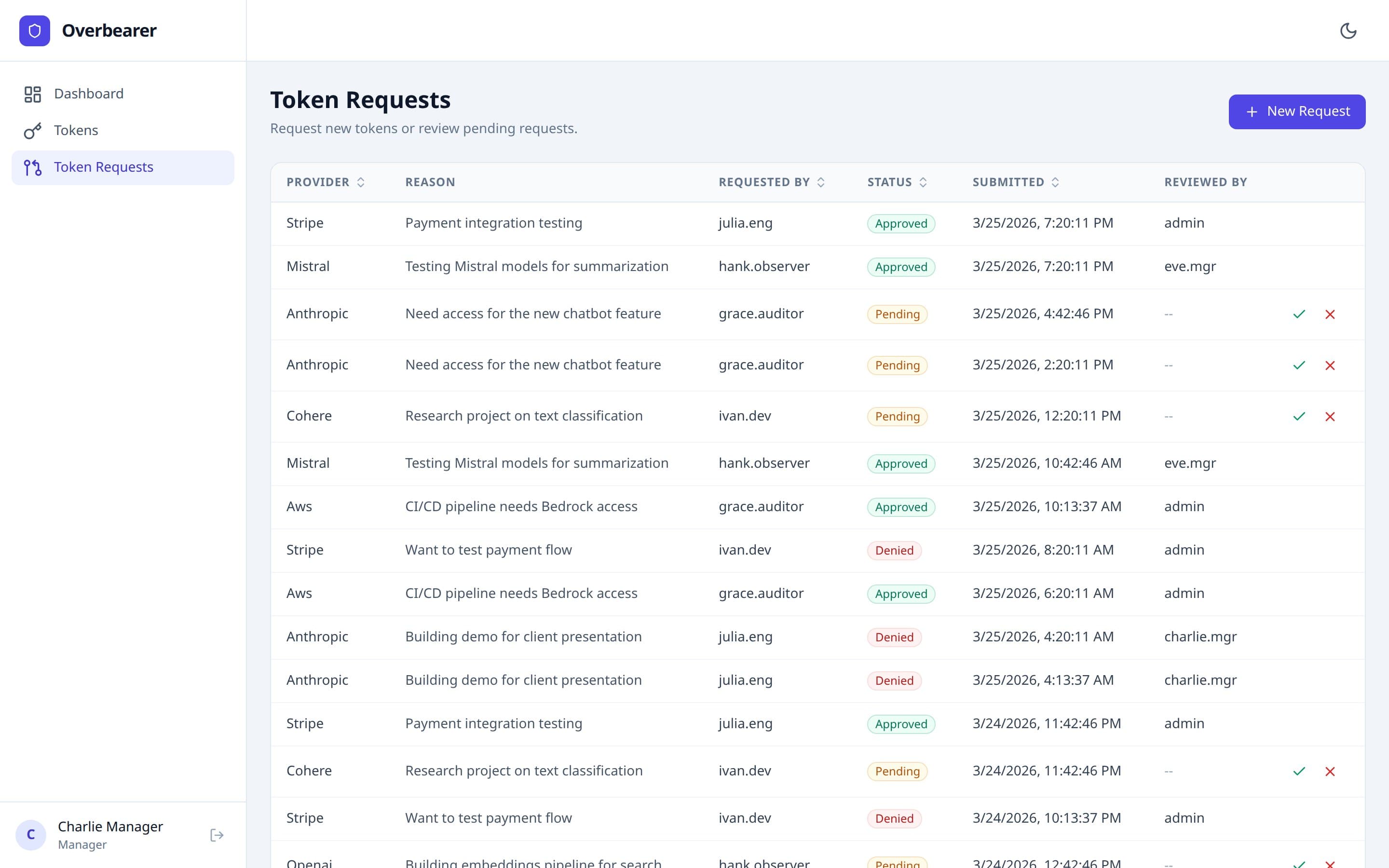This screenshot has height=868, width=1389.
Task: Click the key icon next to Tokens
Action: point(32,130)
